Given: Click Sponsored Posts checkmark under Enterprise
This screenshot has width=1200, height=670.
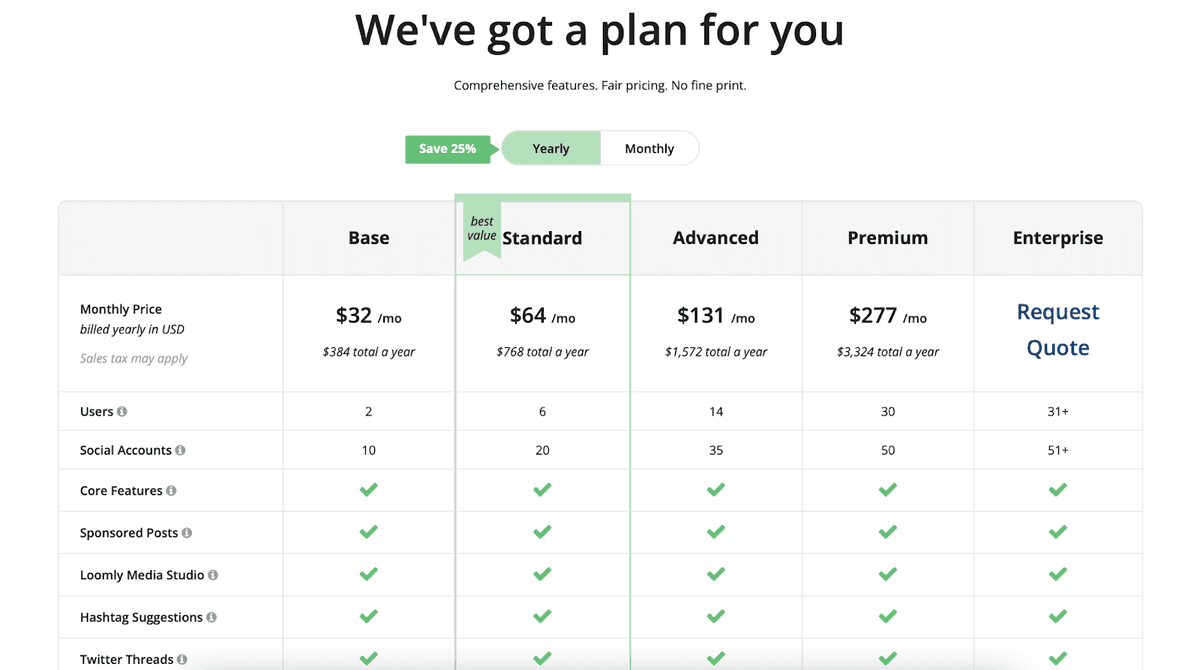Looking at the screenshot, I should click(x=1058, y=532).
